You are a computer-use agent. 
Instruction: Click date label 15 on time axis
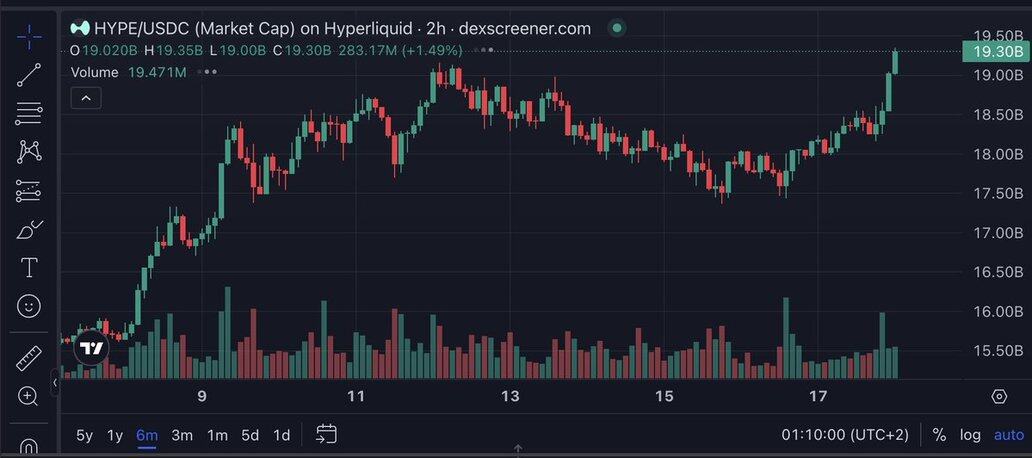665,397
